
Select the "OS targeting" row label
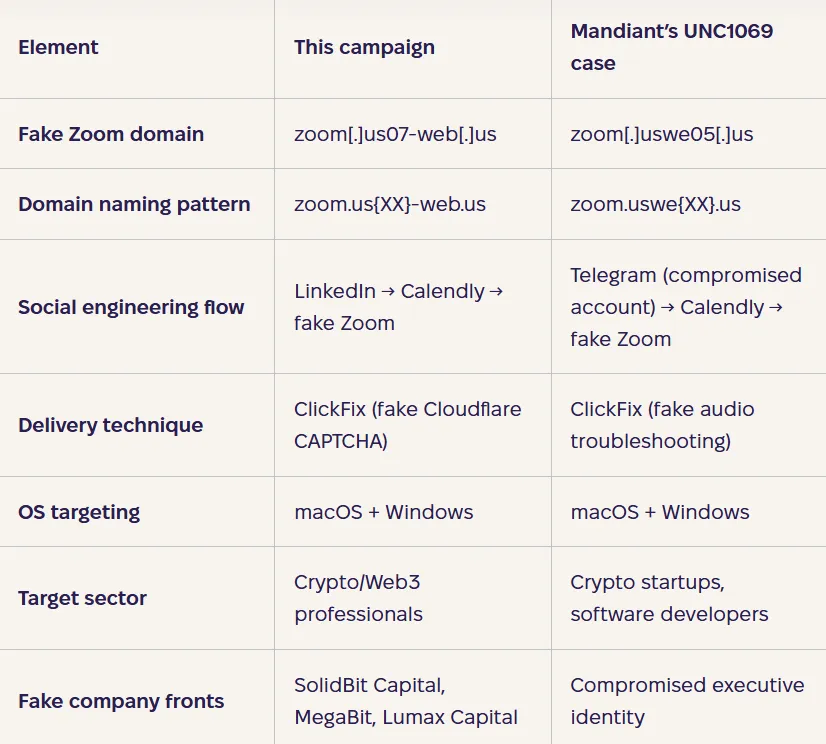click(79, 512)
